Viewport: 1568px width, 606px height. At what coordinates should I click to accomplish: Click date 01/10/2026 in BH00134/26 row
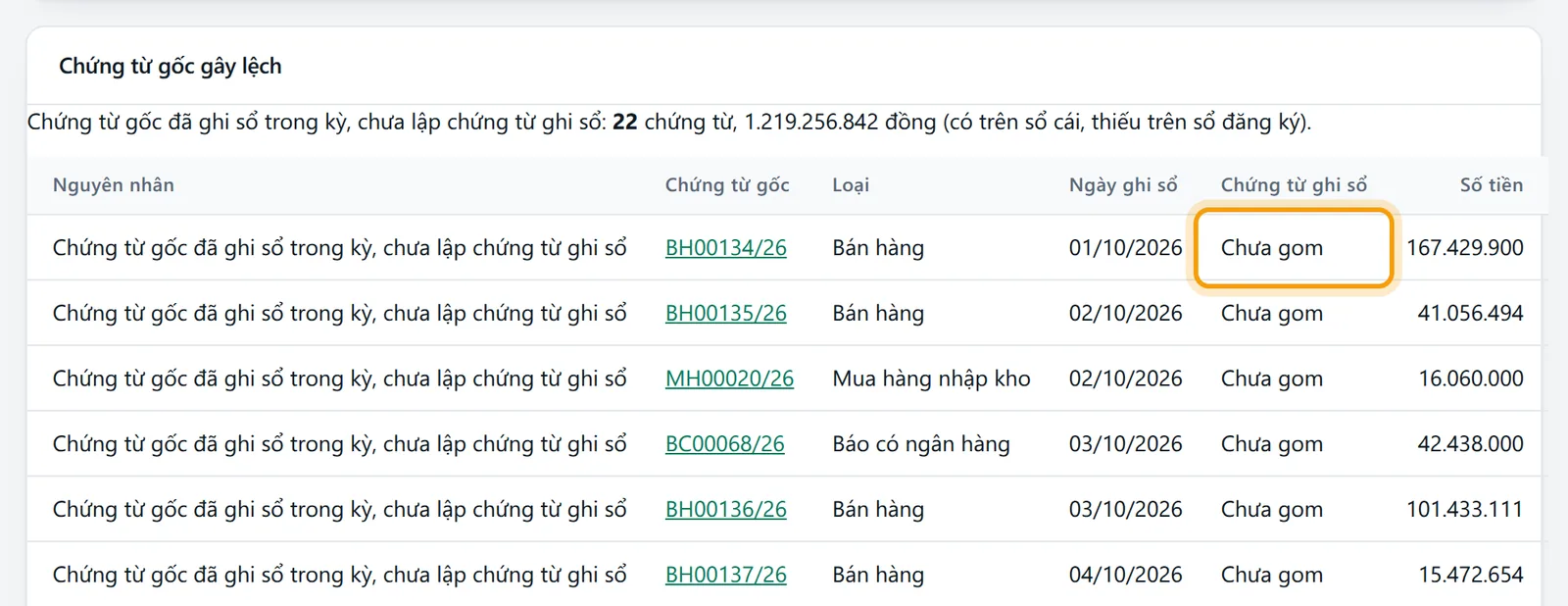coord(1126,248)
